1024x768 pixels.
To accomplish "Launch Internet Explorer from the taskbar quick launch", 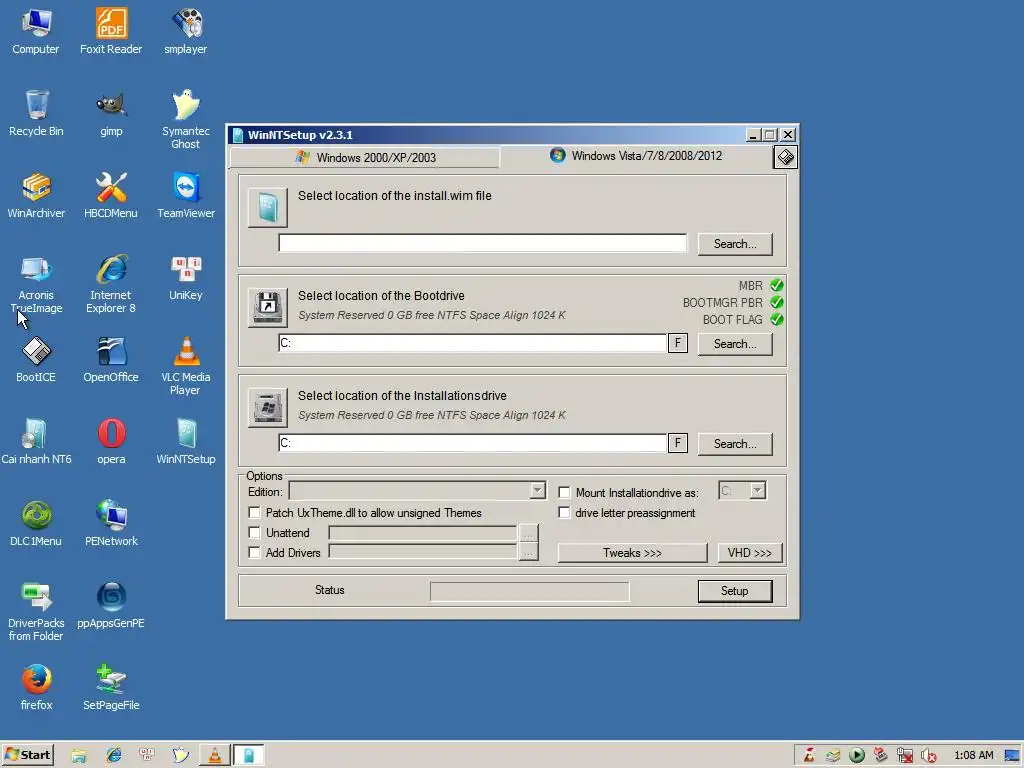I will [x=114, y=756].
